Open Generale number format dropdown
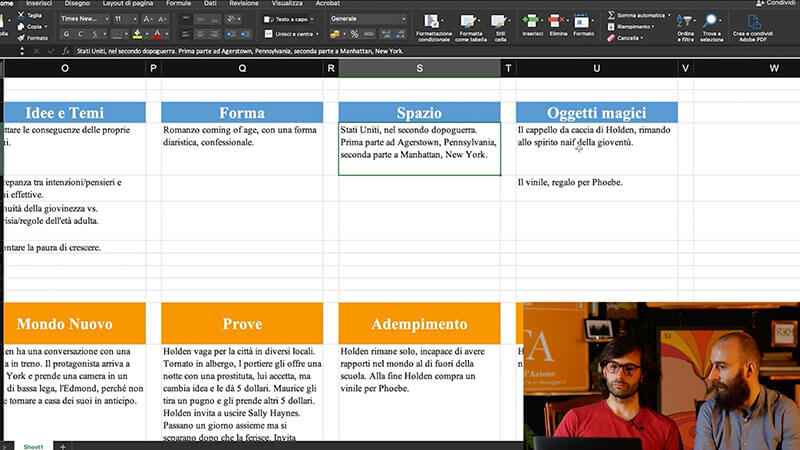 point(368,19)
